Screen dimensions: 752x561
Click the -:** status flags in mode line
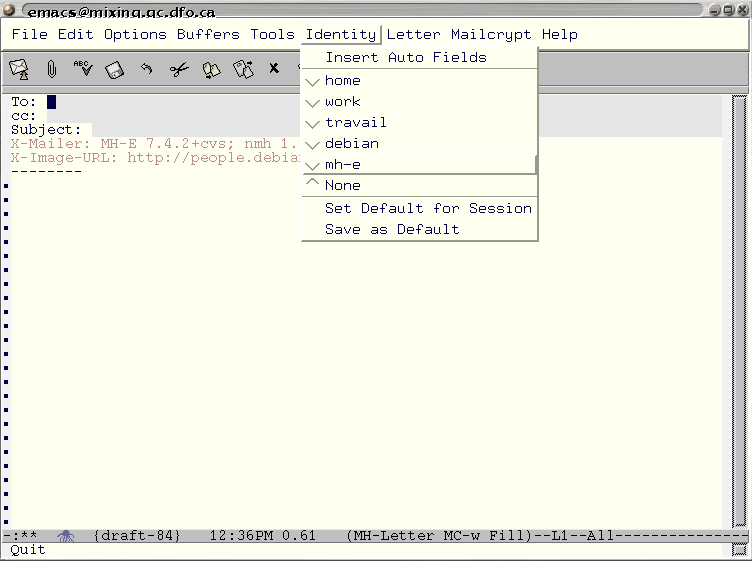pos(21,536)
